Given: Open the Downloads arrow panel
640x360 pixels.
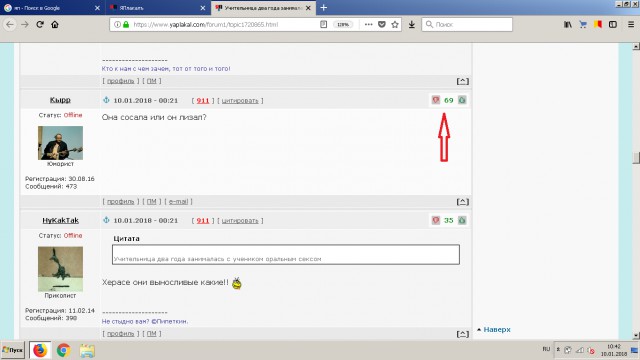Looking at the screenshot, I should [x=412, y=24].
